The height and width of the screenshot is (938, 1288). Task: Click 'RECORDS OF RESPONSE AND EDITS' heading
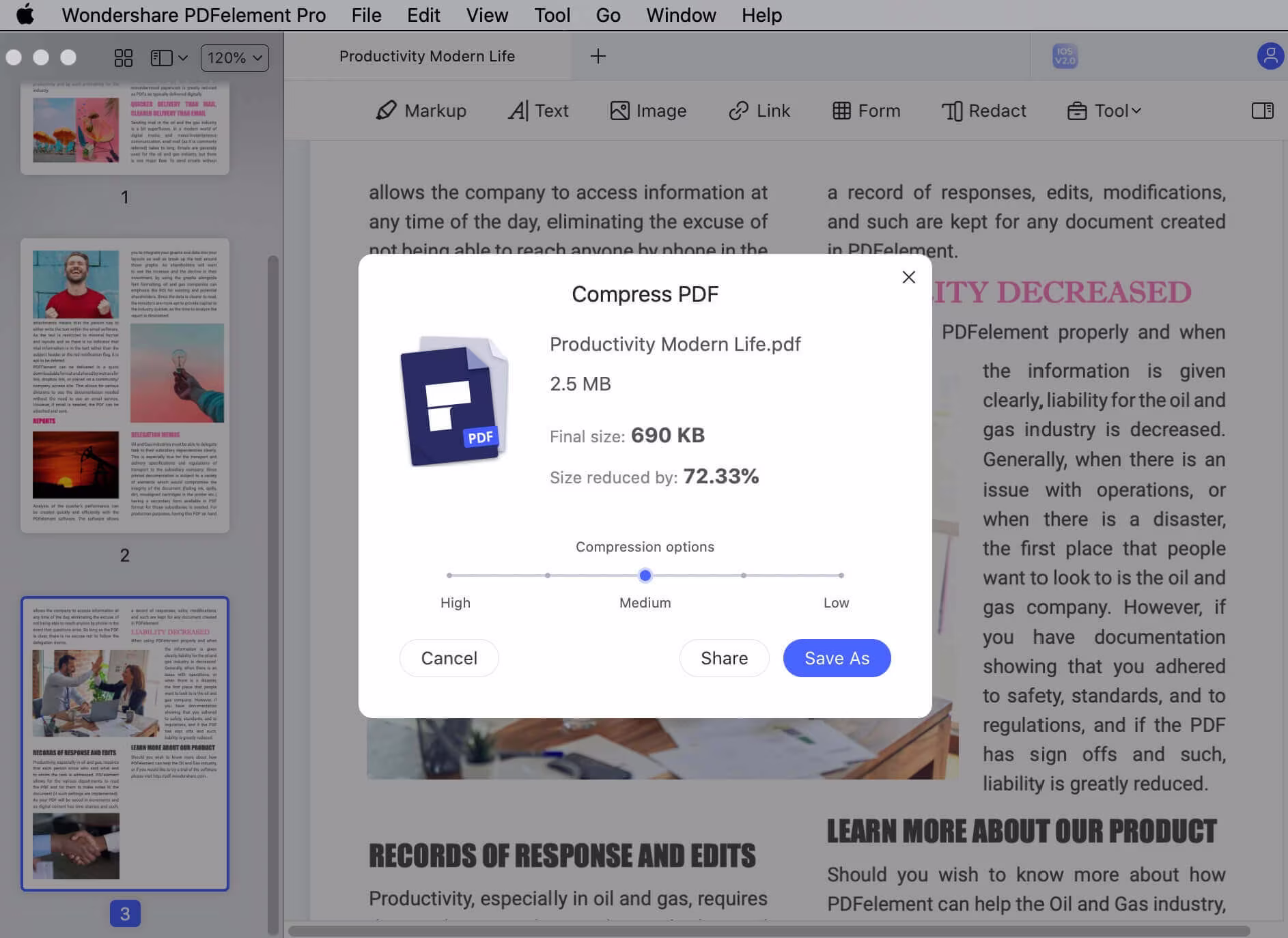point(562,855)
